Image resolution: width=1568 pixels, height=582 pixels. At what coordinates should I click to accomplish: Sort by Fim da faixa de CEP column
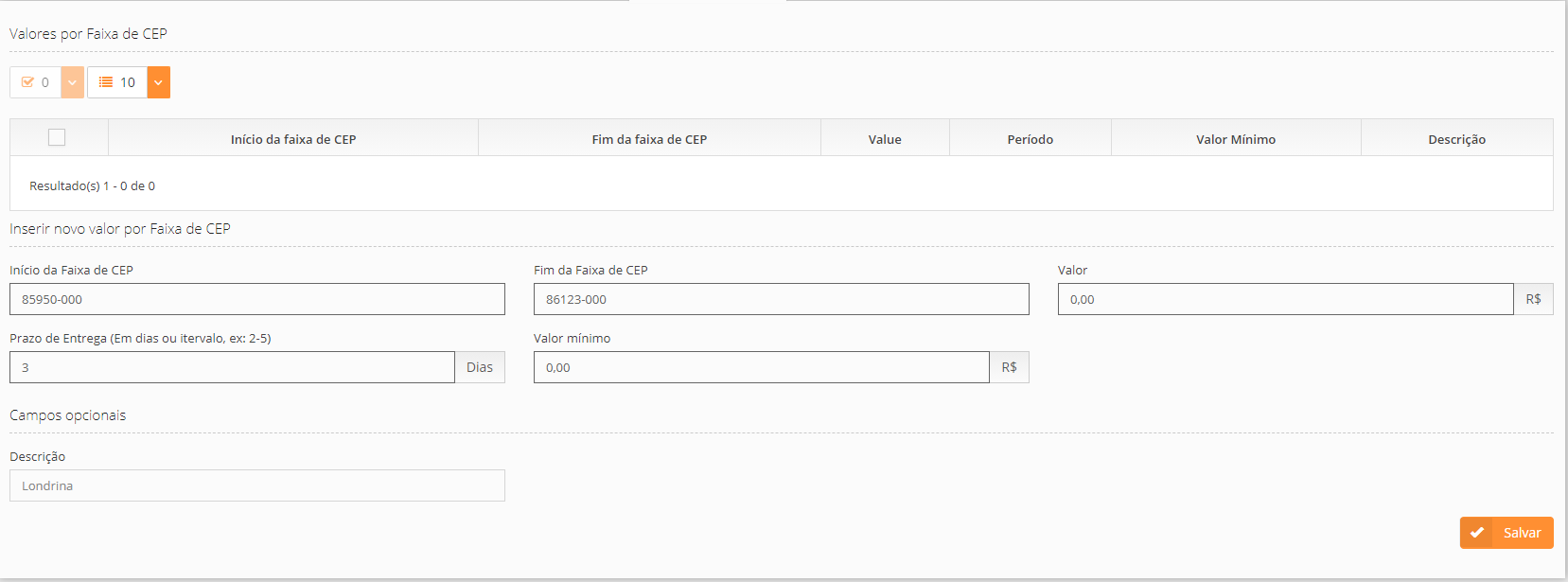[x=649, y=139]
